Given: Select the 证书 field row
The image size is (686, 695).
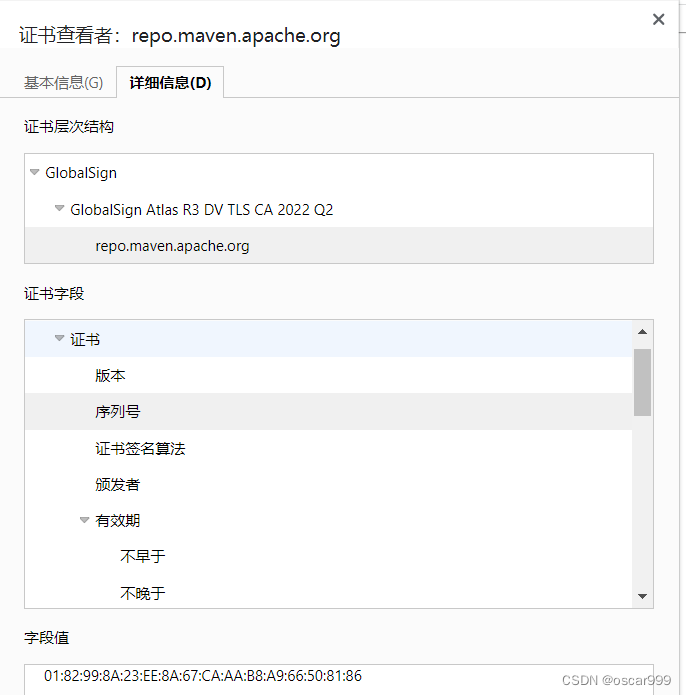Looking at the screenshot, I should 328,339.
